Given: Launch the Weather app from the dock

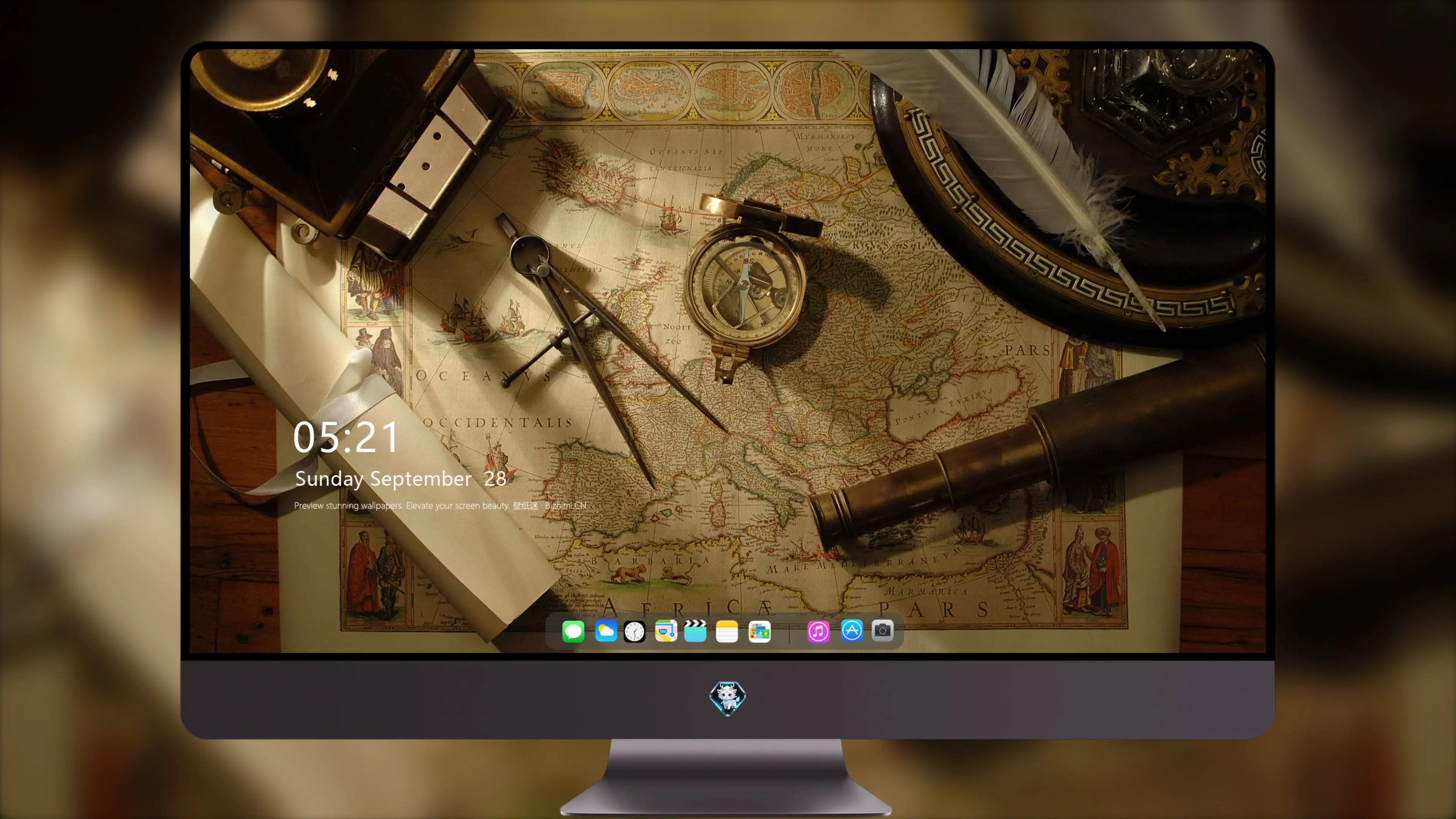Looking at the screenshot, I should click(606, 631).
